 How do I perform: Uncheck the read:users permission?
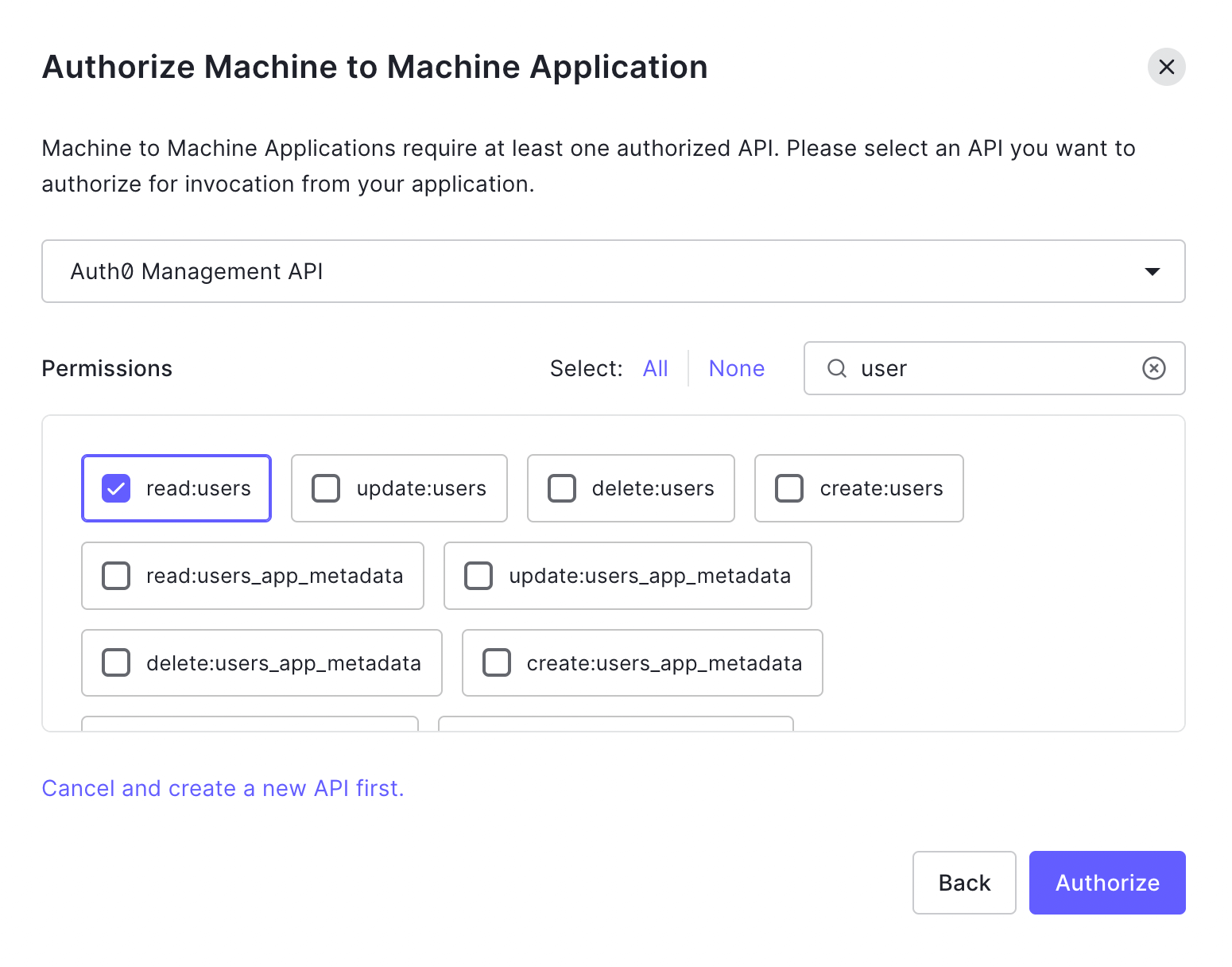coord(116,488)
